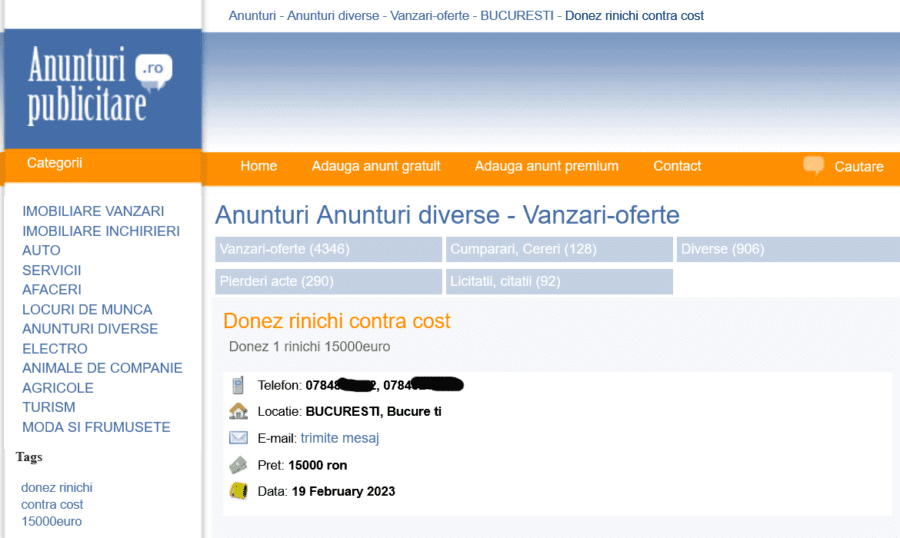Open the Contact page
This screenshot has height=538, width=900.
tap(677, 166)
